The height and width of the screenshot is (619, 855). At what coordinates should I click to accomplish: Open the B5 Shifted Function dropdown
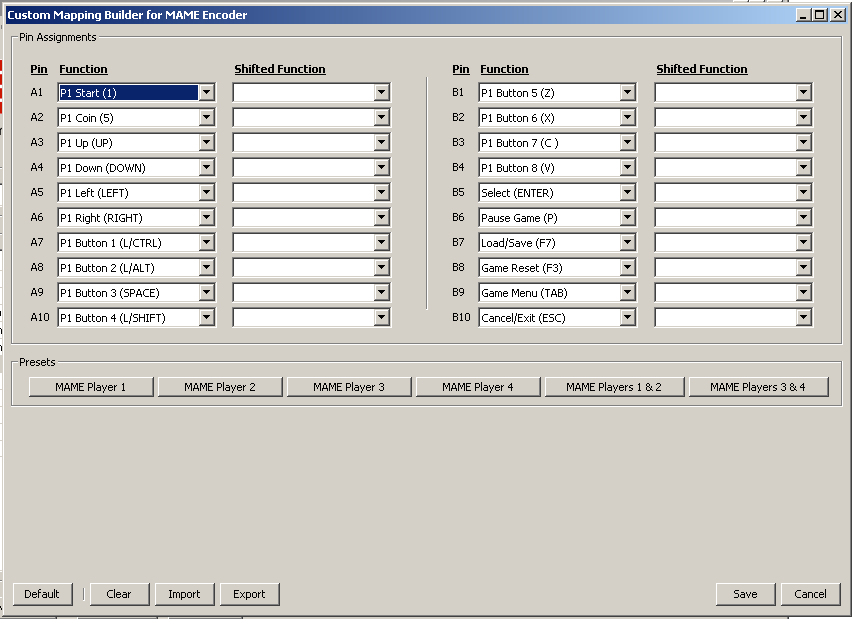(803, 193)
